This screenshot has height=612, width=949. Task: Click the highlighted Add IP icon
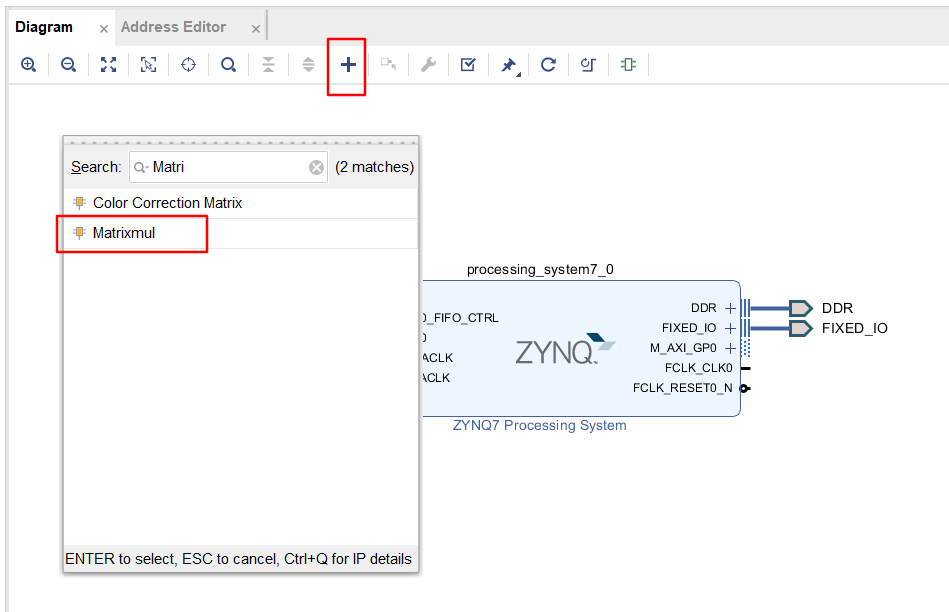(347, 64)
